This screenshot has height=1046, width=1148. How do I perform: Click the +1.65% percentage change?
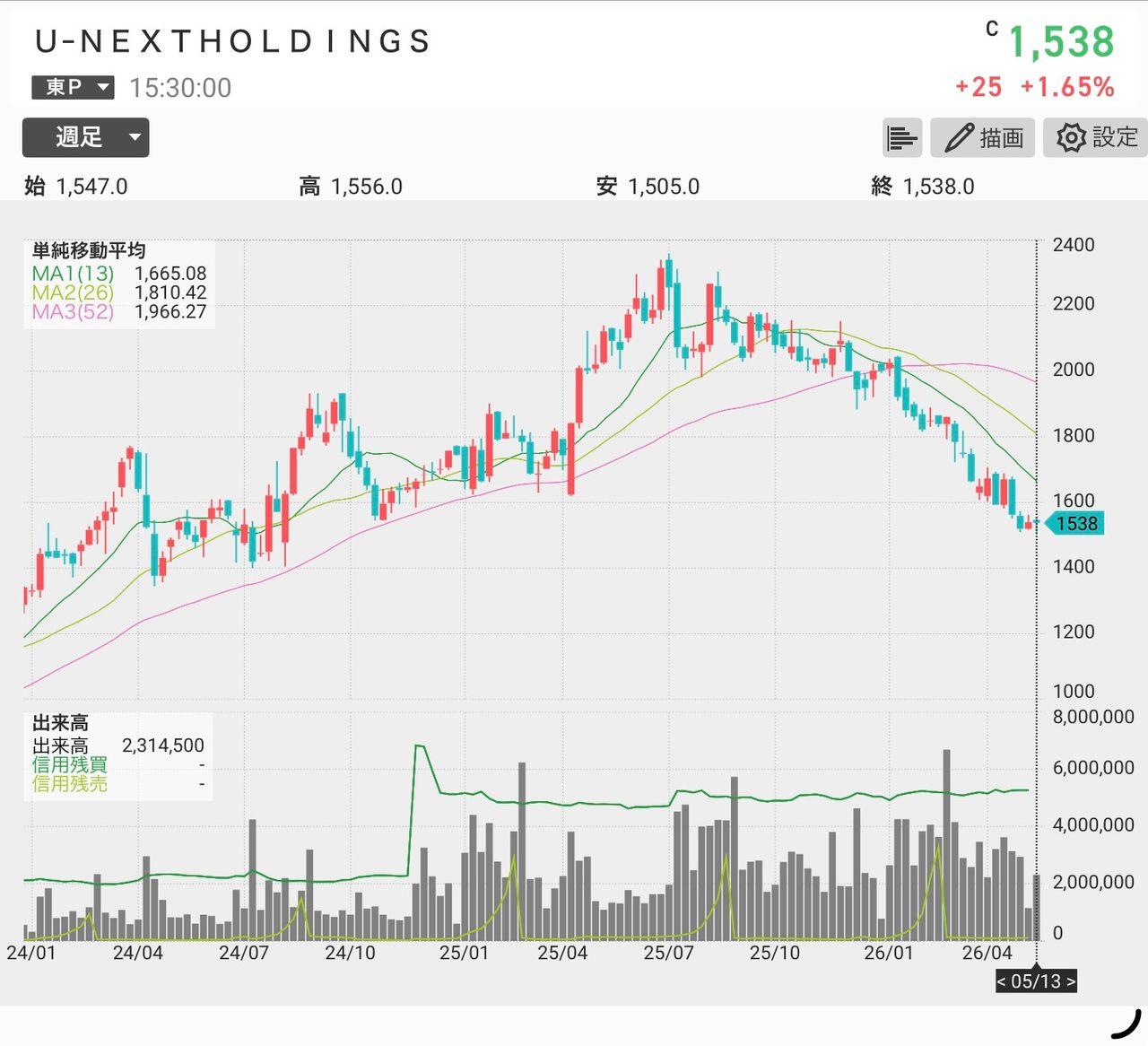tap(1067, 87)
